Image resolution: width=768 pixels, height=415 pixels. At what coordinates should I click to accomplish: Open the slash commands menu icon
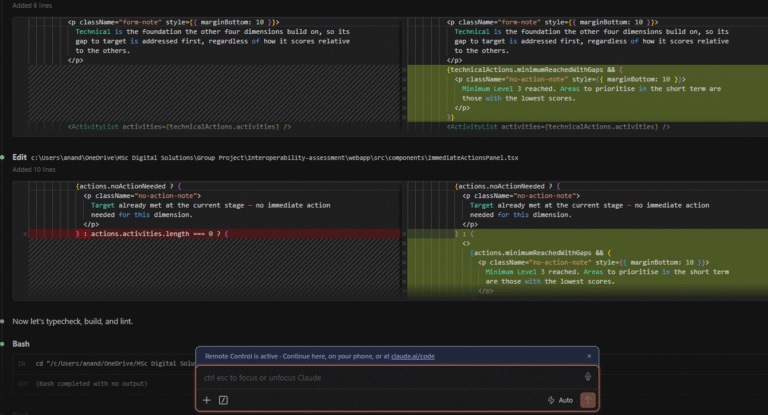click(223, 400)
